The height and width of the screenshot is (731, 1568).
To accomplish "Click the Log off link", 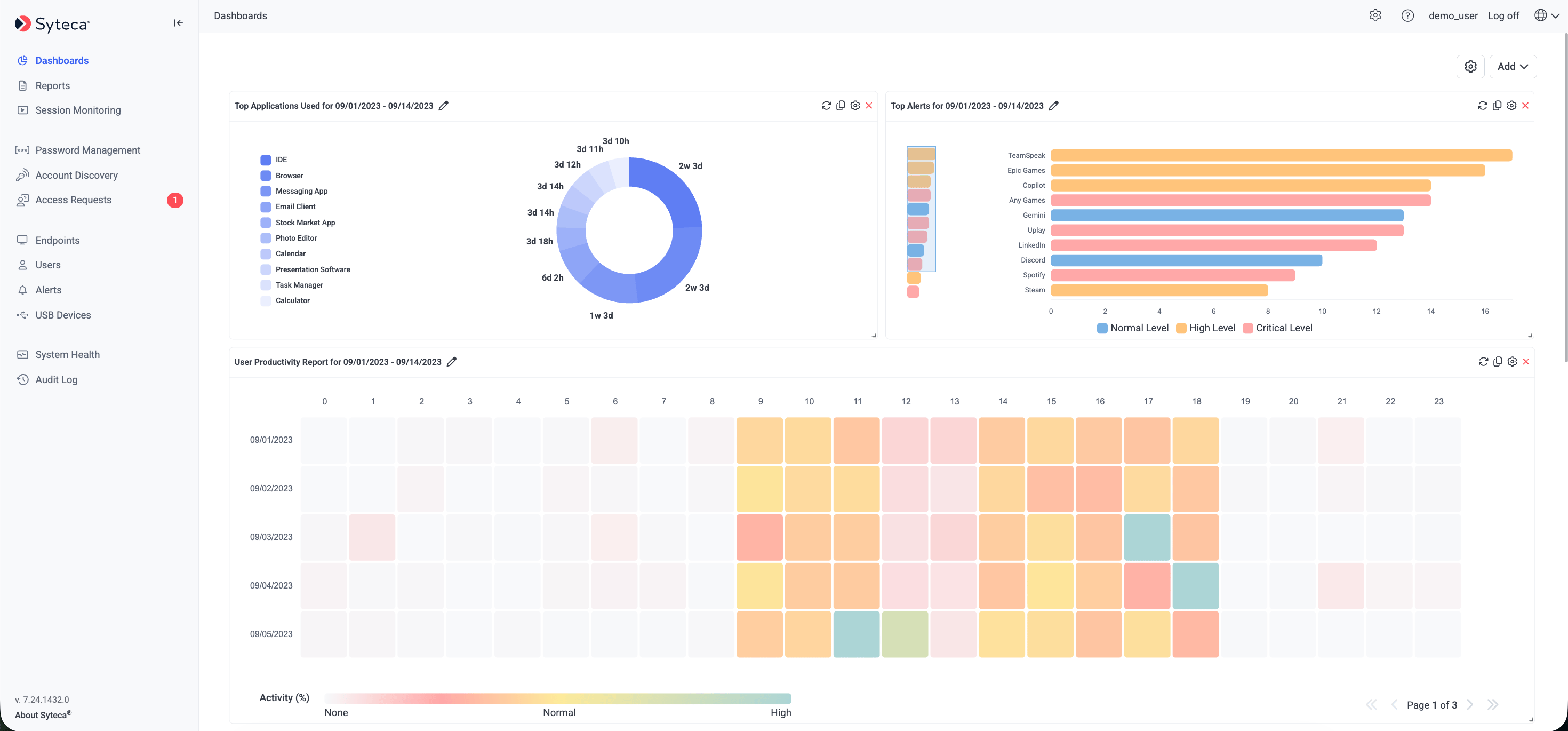I will coord(1503,16).
